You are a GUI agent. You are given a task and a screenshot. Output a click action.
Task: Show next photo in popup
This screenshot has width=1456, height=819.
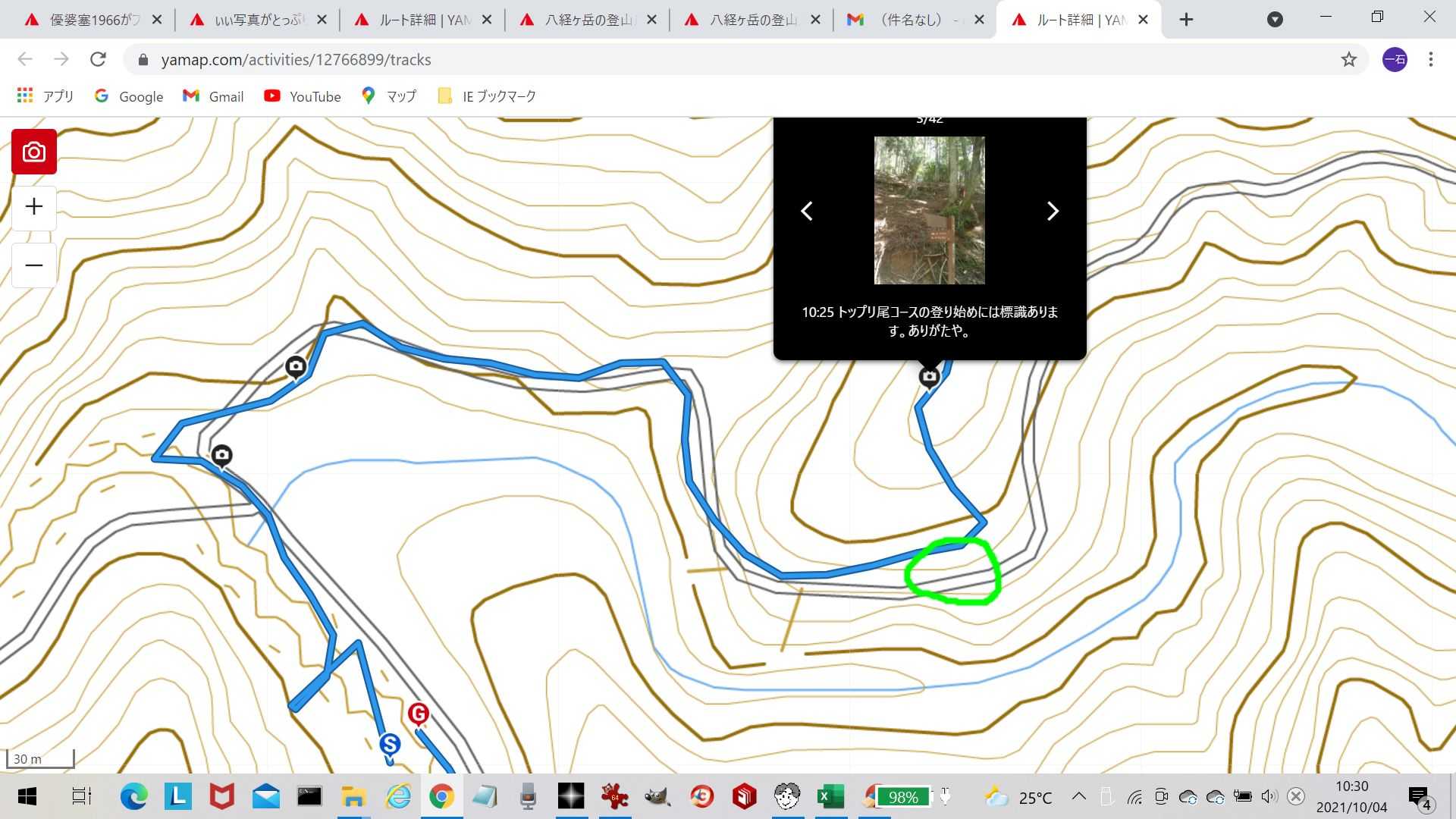point(1052,211)
